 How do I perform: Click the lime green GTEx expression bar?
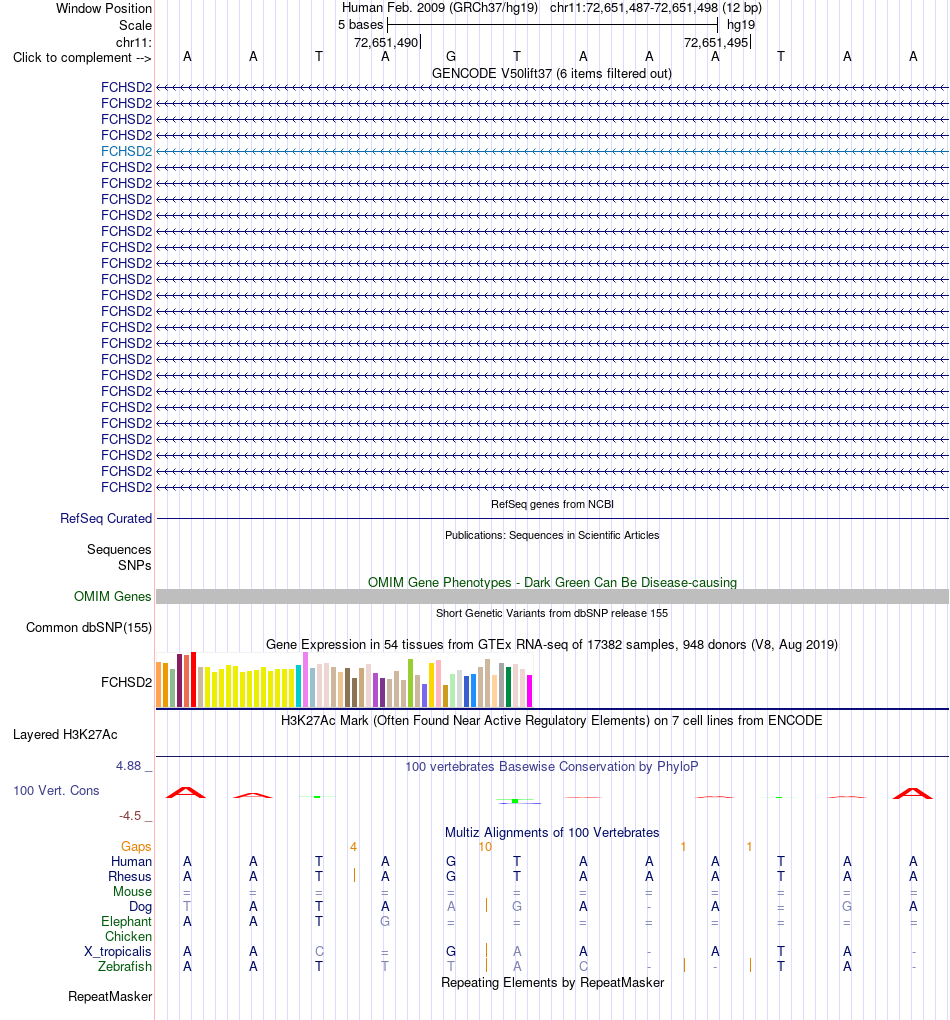click(x=411, y=683)
